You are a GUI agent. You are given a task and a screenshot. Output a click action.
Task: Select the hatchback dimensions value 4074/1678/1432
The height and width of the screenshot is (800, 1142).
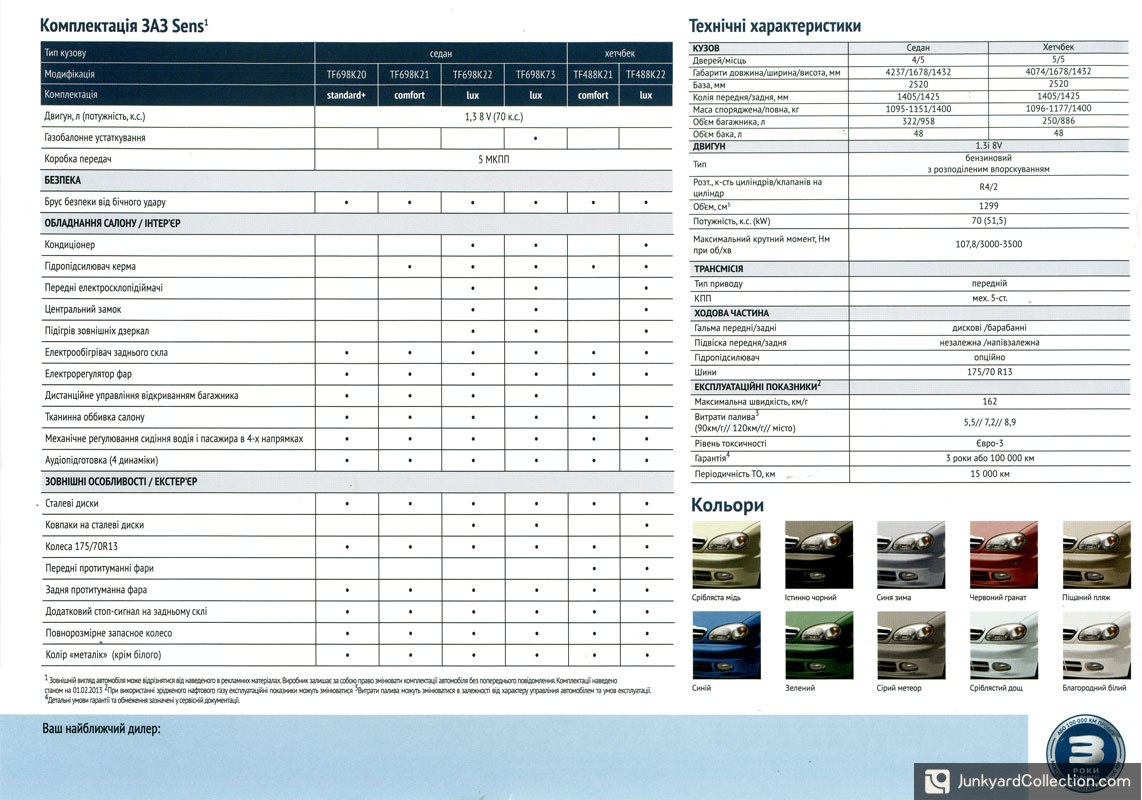pyautogui.click(x=1058, y=71)
